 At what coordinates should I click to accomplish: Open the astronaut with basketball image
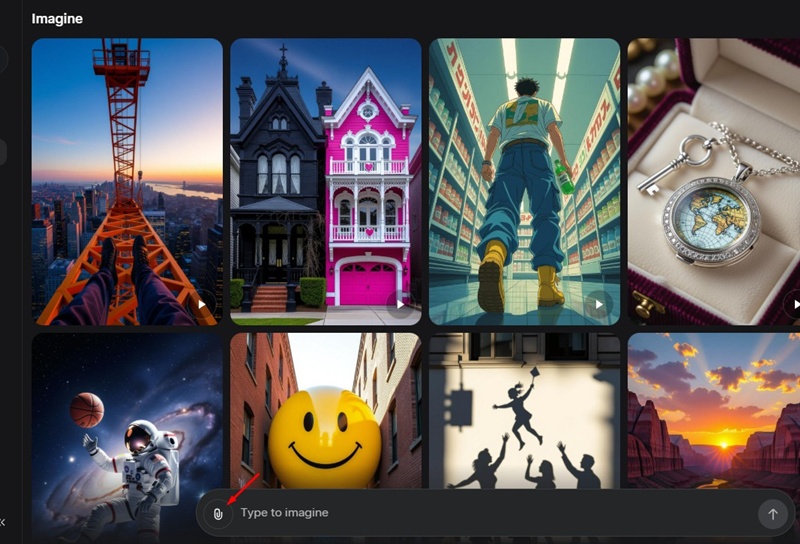click(127, 438)
